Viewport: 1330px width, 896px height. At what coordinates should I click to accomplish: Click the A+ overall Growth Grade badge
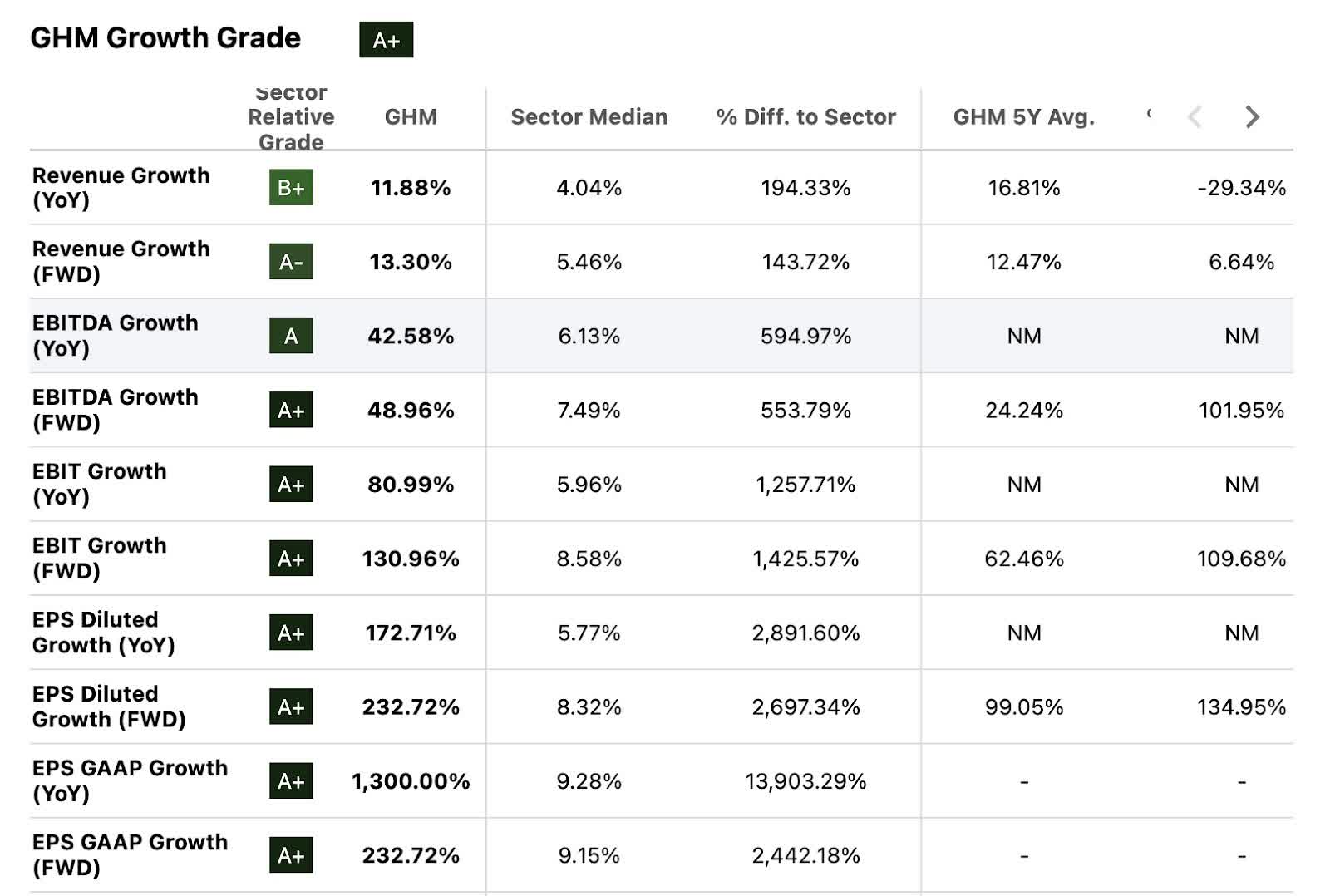(x=386, y=40)
